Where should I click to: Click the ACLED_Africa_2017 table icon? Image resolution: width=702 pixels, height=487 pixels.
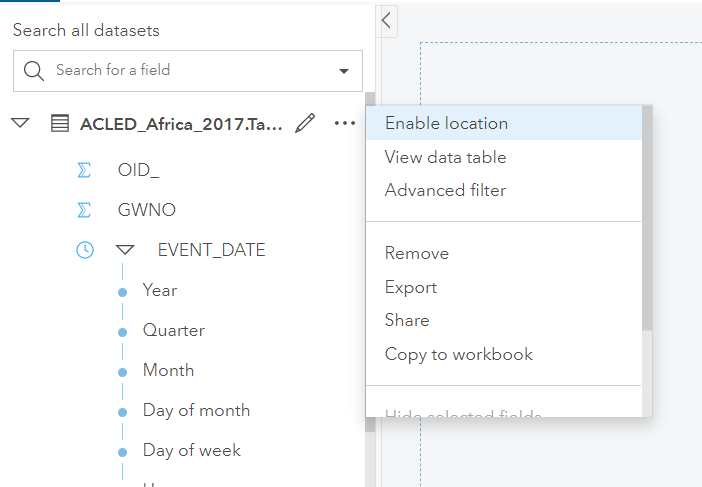60,123
